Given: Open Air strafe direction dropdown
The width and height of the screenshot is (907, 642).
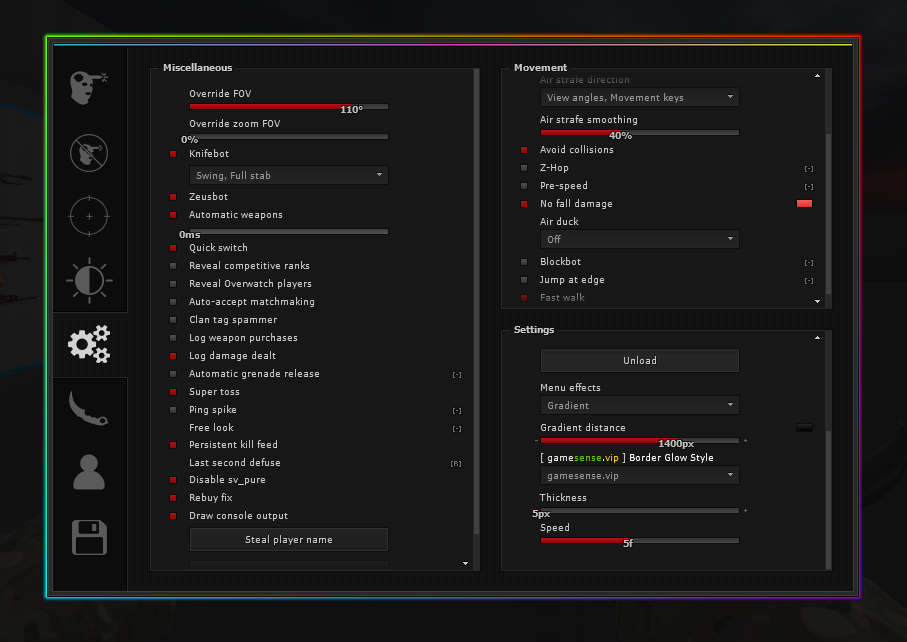Looking at the screenshot, I should pyautogui.click(x=640, y=97).
